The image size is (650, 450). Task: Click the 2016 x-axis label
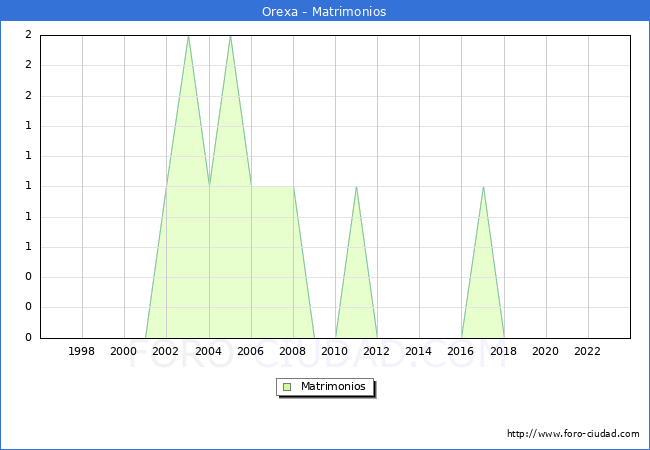click(462, 351)
